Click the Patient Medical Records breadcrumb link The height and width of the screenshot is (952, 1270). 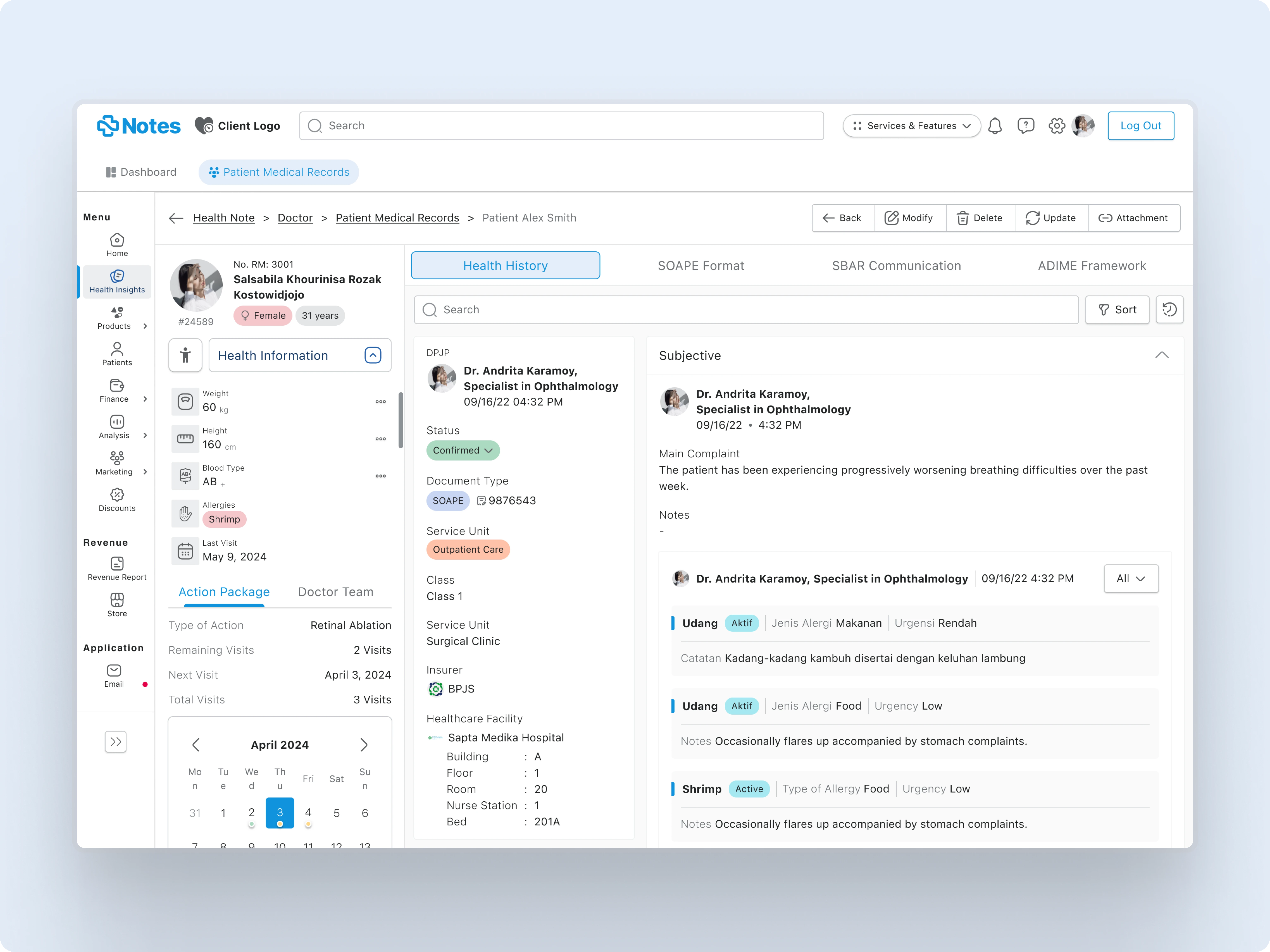(397, 218)
